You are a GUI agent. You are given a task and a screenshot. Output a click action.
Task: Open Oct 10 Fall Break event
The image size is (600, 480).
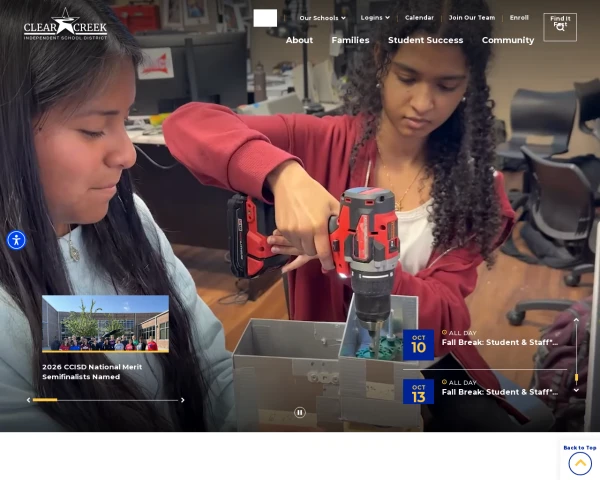pos(500,342)
